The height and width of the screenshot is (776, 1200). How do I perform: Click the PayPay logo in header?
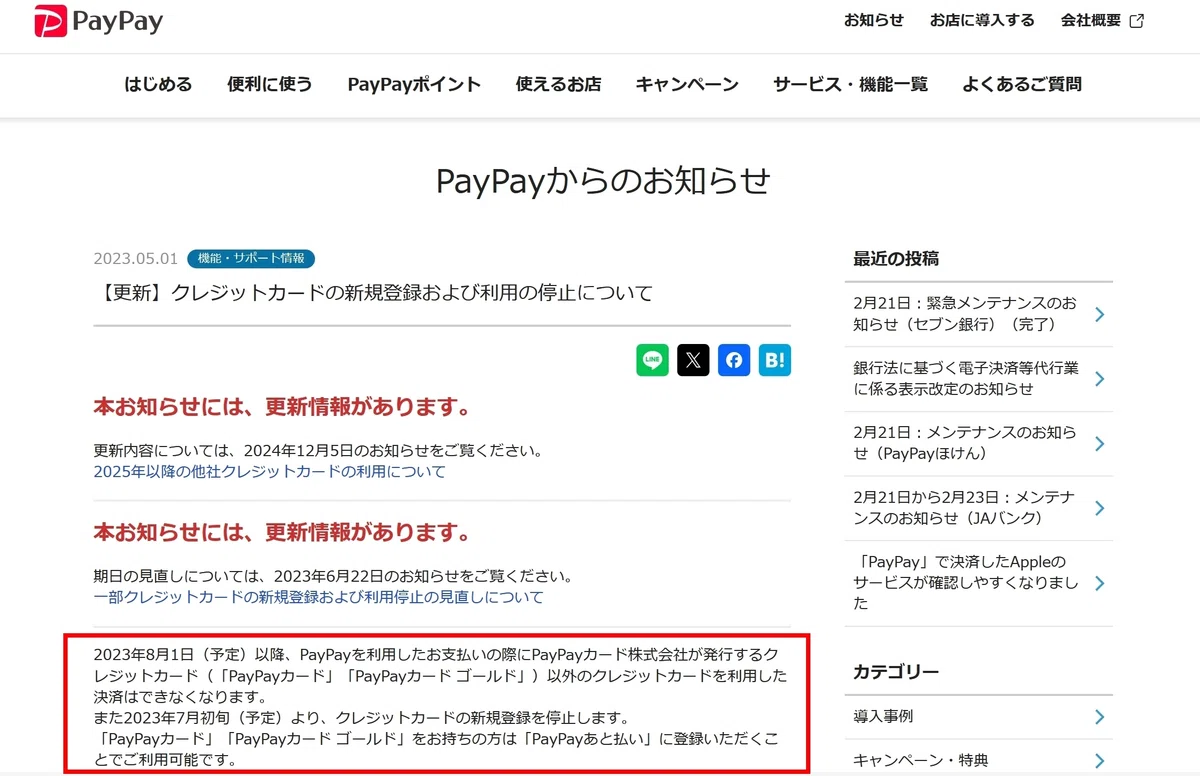[99, 21]
